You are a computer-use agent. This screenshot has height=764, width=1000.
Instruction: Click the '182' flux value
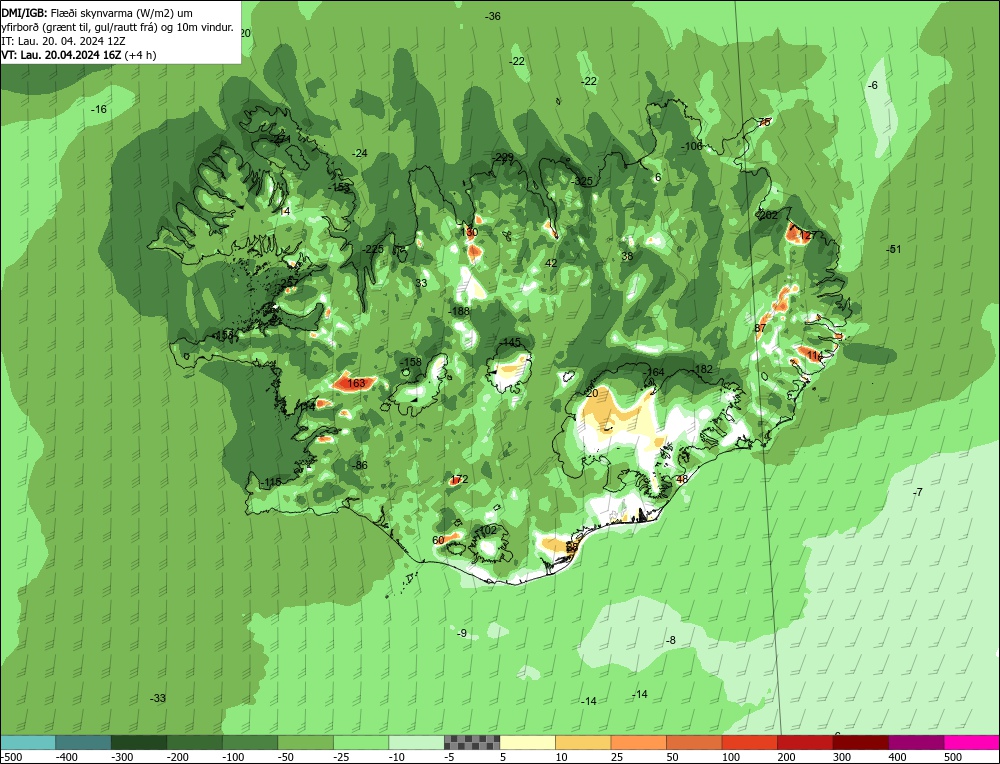(703, 369)
